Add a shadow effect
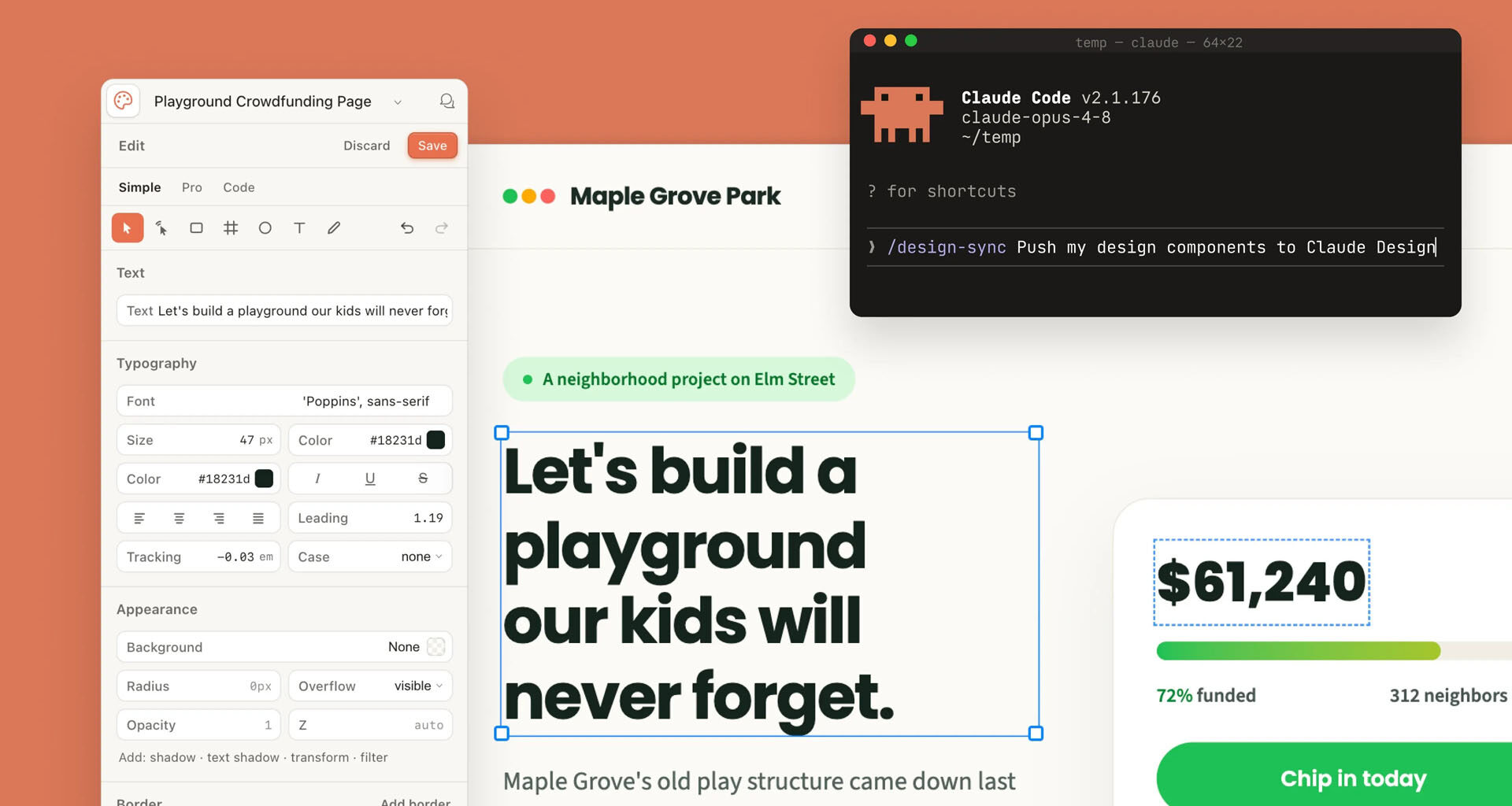Image resolution: width=1512 pixels, height=806 pixels. pos(173,757)
